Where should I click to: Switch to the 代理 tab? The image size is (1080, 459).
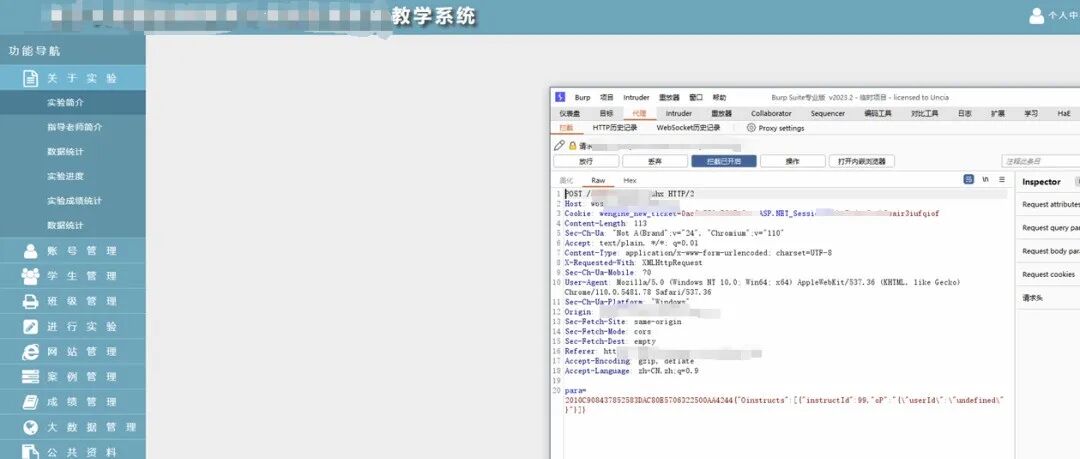(639, 114)
